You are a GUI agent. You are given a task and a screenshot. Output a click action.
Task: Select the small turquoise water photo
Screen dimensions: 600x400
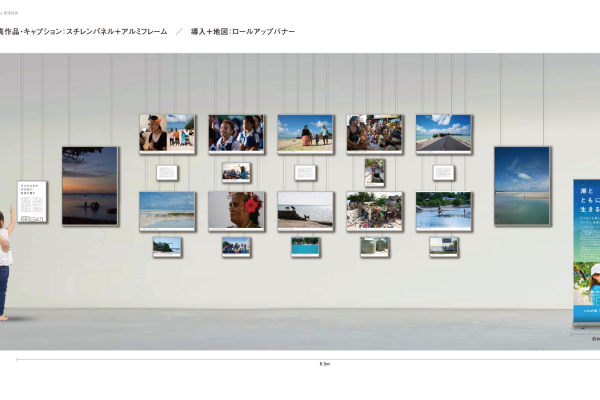[x=305, y=246]
